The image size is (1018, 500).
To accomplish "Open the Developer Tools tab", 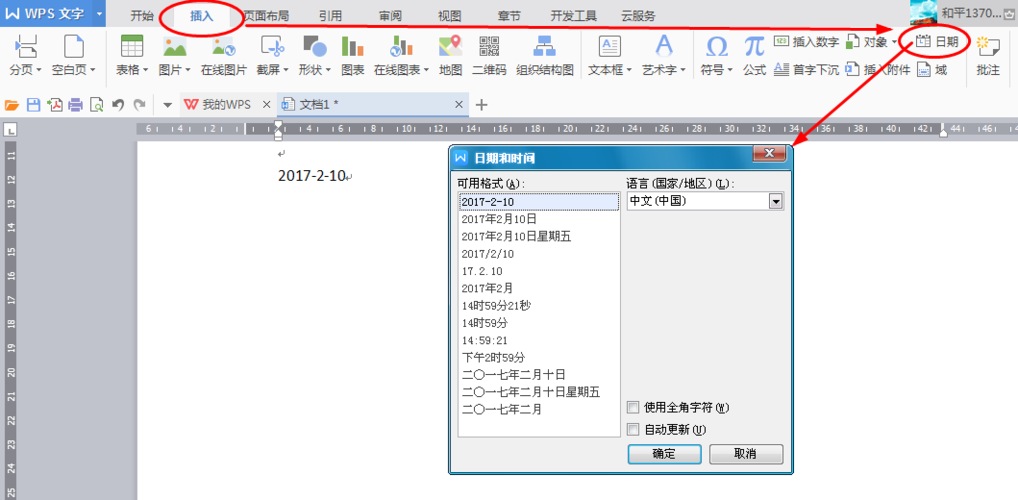I will point(574,16).
